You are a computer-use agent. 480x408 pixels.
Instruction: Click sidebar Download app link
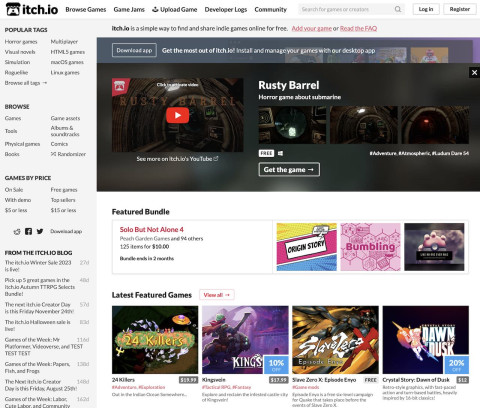tap(66, 231)
